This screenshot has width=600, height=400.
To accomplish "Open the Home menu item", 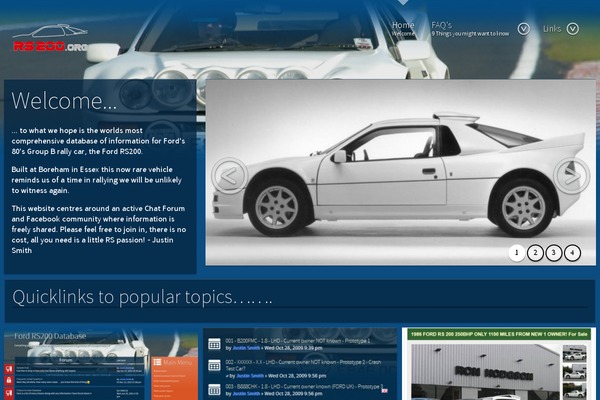I will tap(403, 29).
